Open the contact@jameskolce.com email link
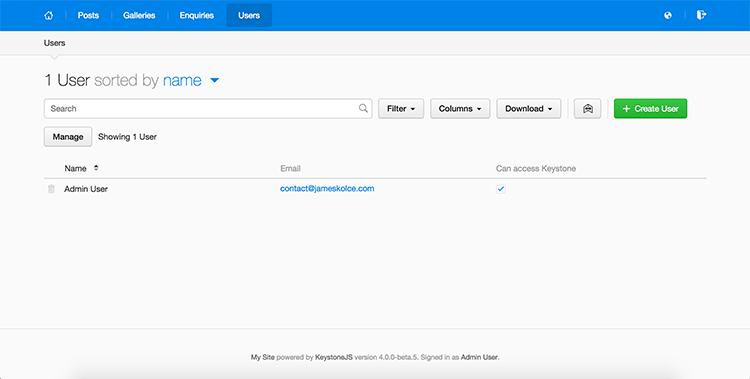The width and height of the screenshot is (750, 379). 327,189
